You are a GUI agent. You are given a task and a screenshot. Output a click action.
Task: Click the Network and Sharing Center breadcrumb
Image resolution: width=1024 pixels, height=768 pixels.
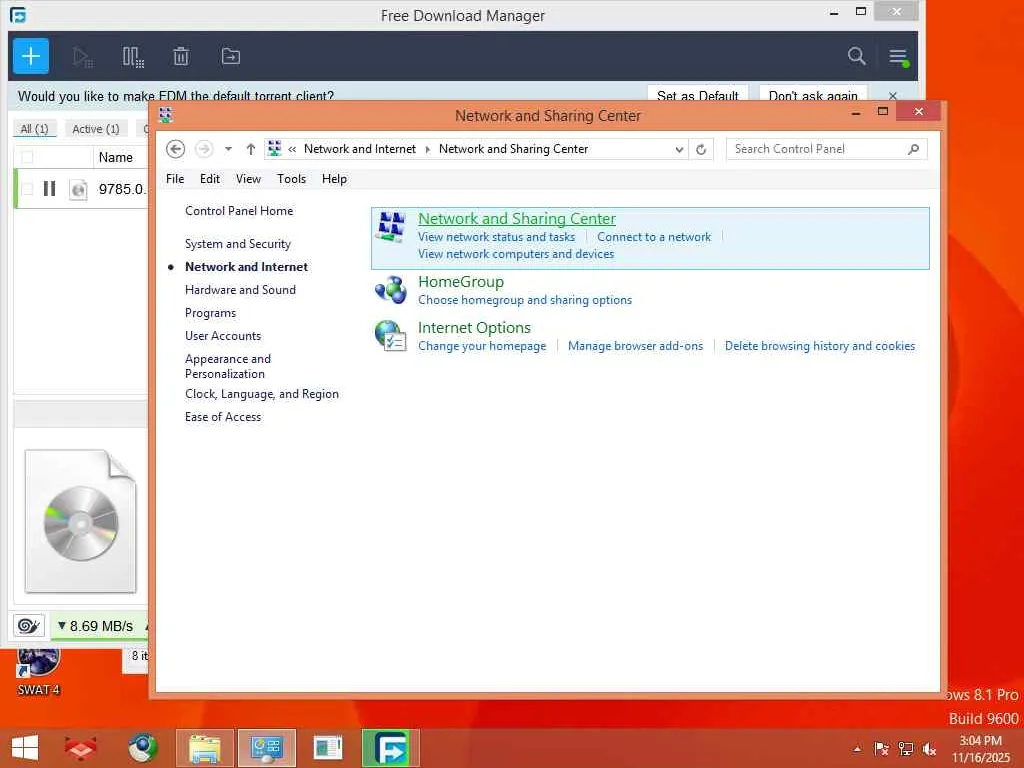click(513, 149)
